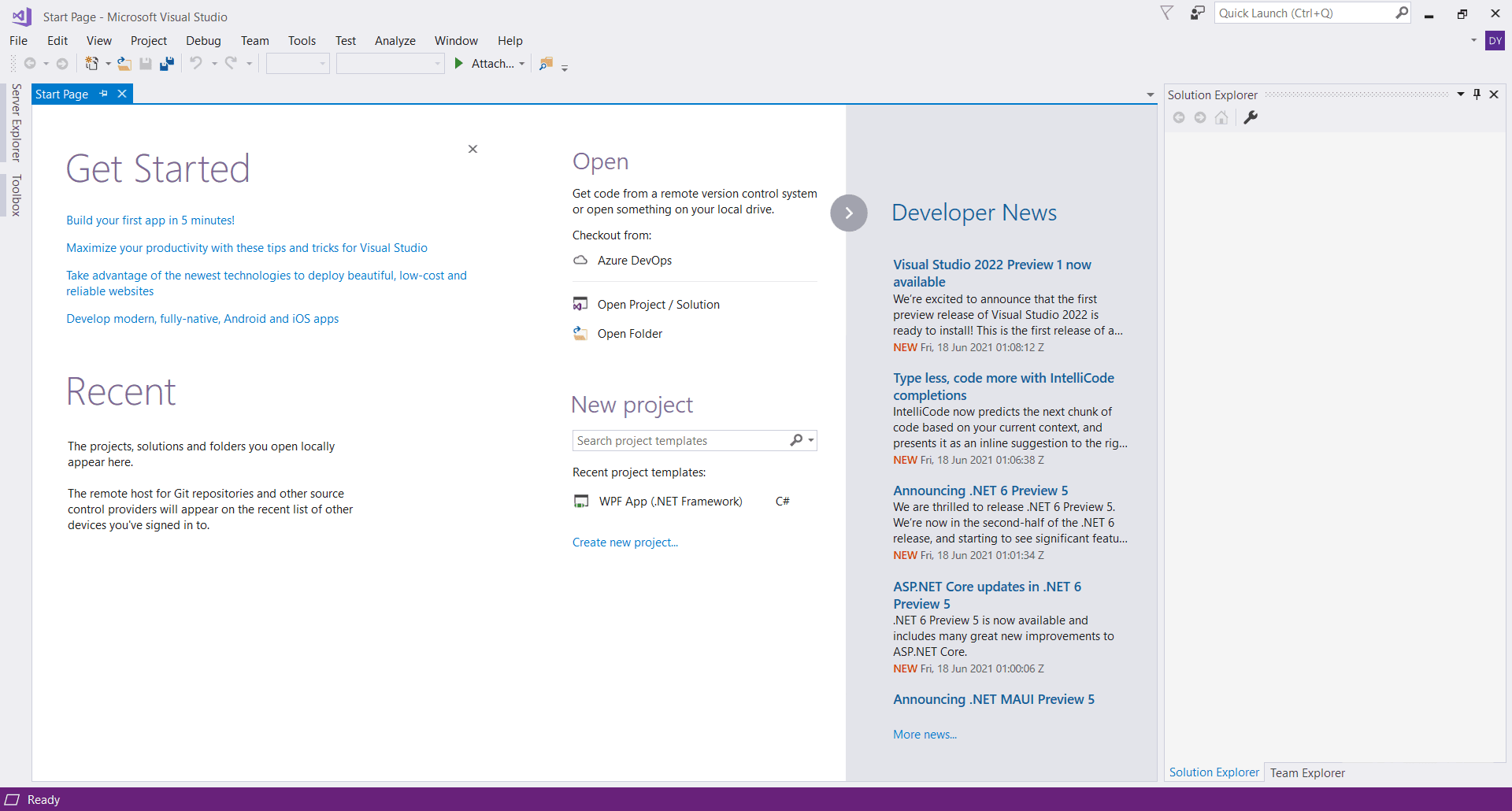Open the Analyze menu
The width and height of the screenshot is (1512, 811).
[x=395, y=41]
